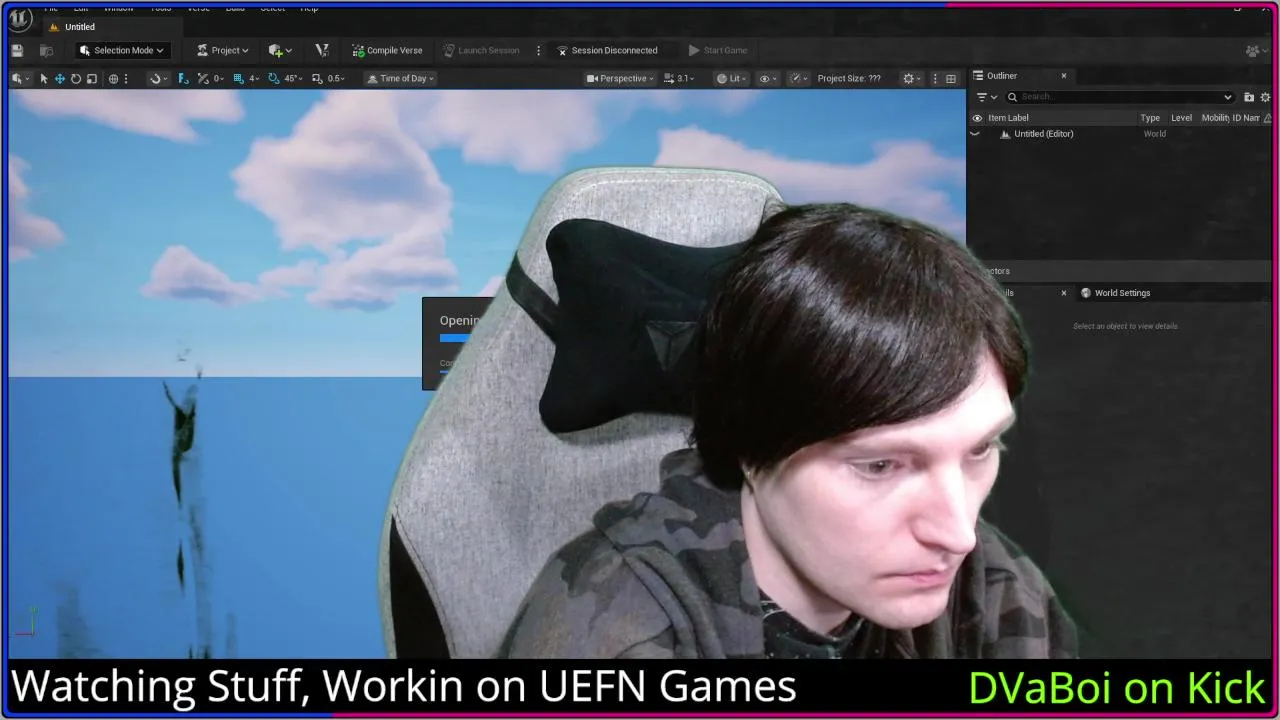Open the Outliner filter dropdown

click(986, 97)
